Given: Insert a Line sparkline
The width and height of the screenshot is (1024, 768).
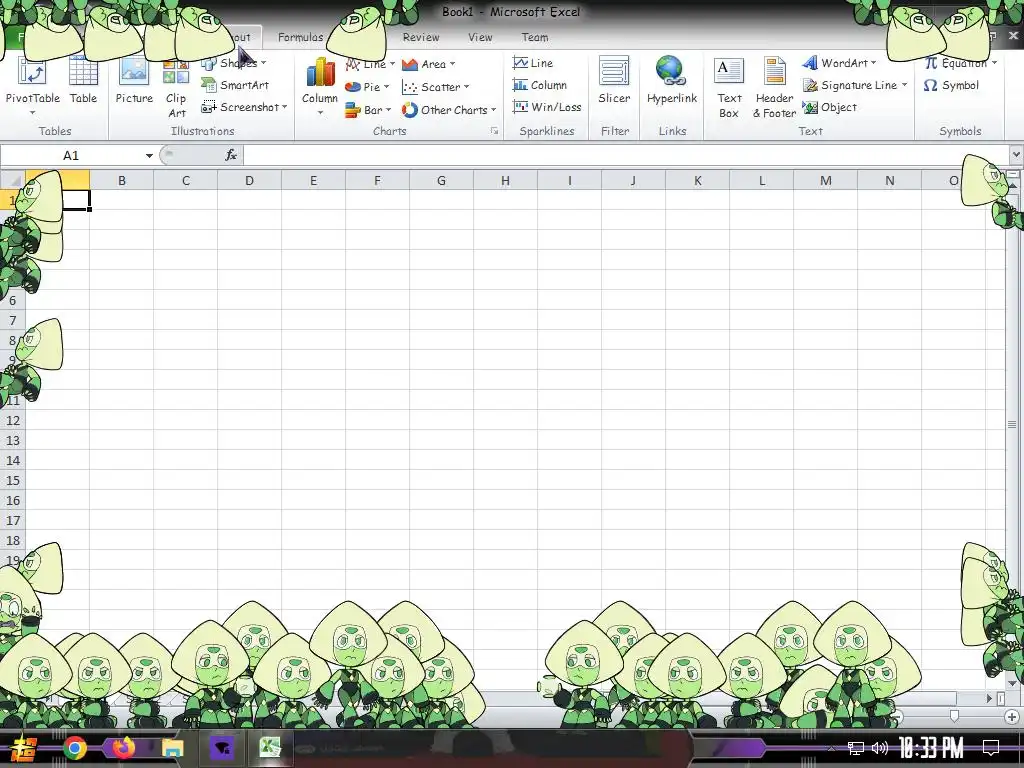Looking at the screenshot, I should [533, 63].
